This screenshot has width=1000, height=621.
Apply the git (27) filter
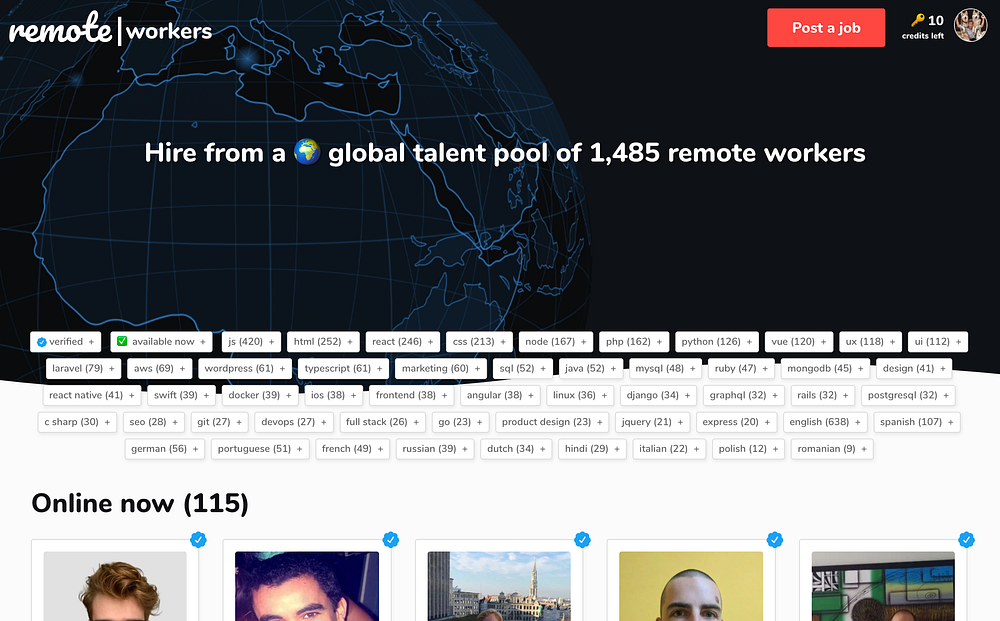(219, 422)
